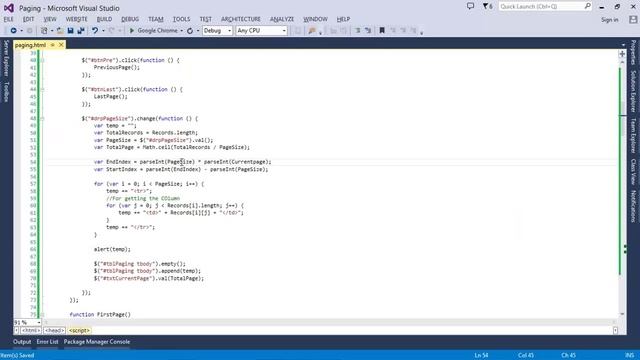This screenshot has height=360, width=640.
Task: Open the DEBUG menu
Action: tap(130, 19)
